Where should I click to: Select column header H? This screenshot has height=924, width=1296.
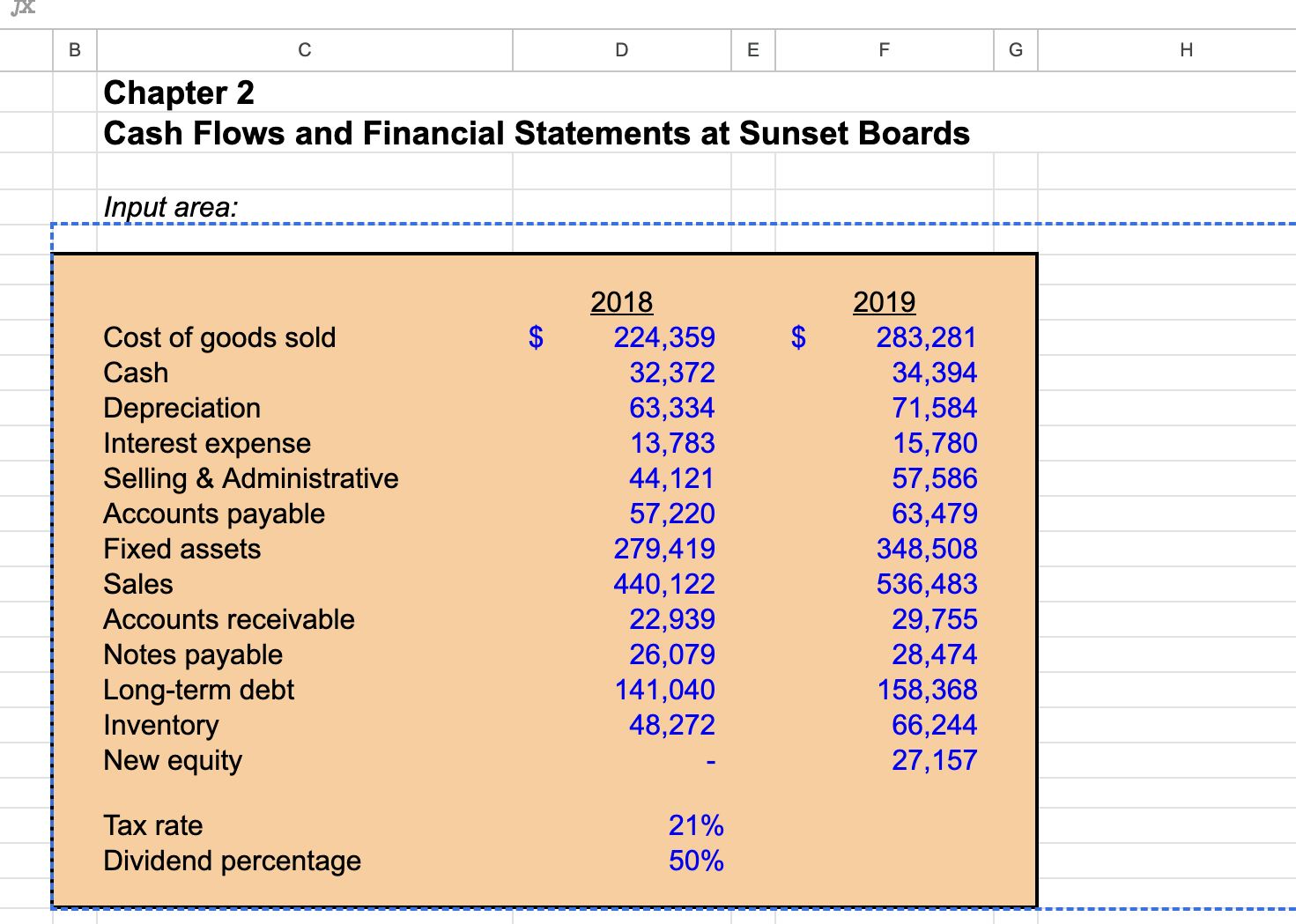(x=1186, y=50)
